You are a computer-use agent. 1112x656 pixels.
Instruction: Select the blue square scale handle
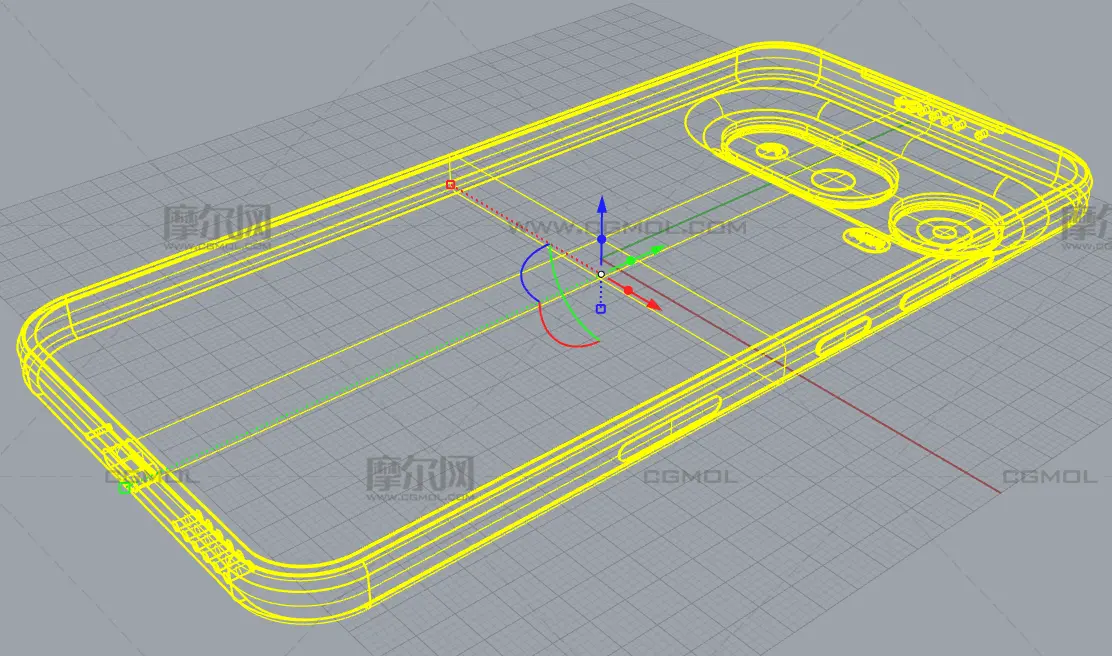tap(600, 309)
